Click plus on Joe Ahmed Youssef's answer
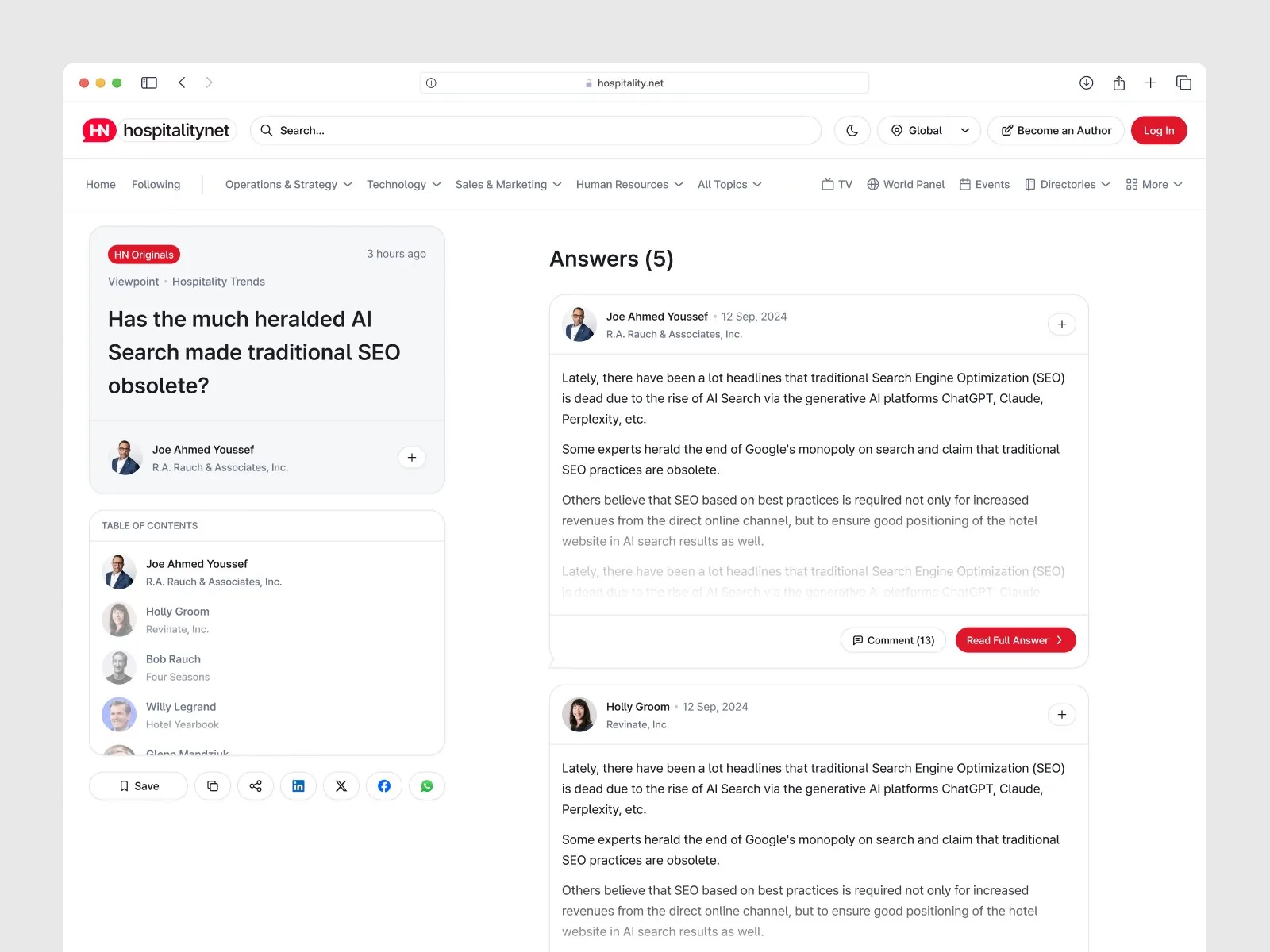This screenshot has width=1270, height=952. 1062,324
